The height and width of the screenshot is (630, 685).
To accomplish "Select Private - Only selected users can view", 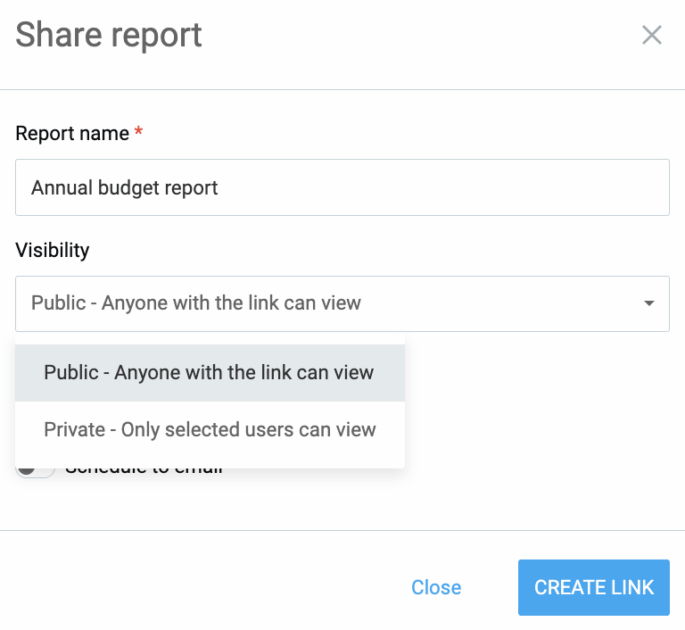I will (210, 430).
